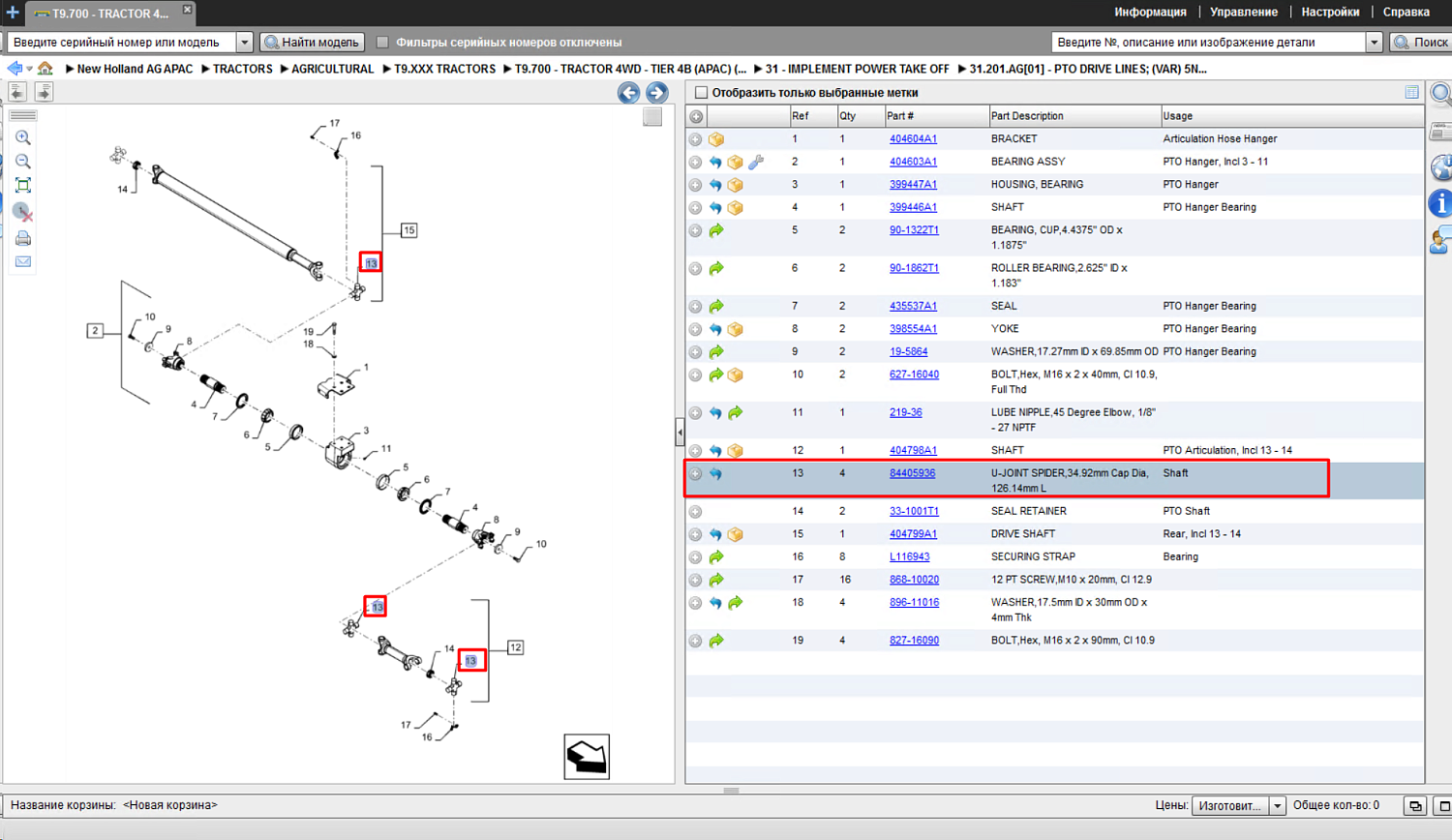Open the table column settings icon
This screenshot has width=1452, height=840.
(x=1411, y=93)
